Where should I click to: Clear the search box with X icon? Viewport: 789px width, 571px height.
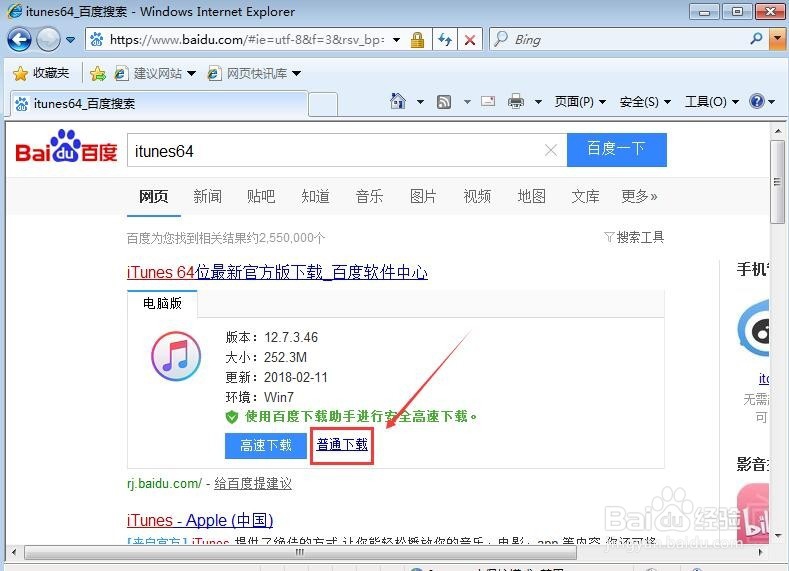551,150
